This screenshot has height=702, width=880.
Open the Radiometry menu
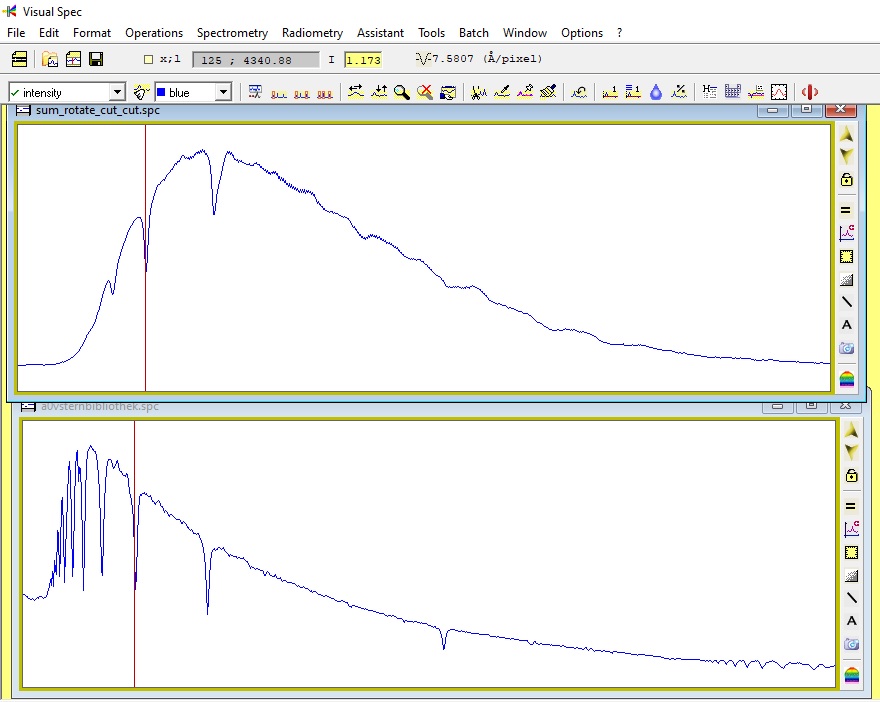tap(312, 33)
